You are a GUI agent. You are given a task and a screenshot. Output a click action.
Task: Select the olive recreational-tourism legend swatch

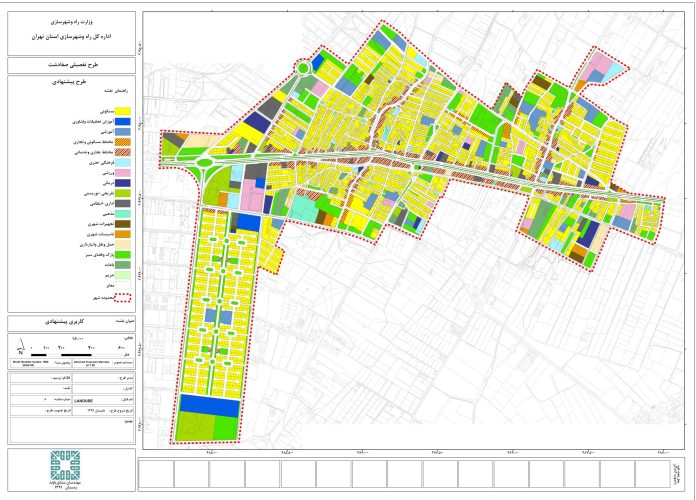(x=123, y=193)
